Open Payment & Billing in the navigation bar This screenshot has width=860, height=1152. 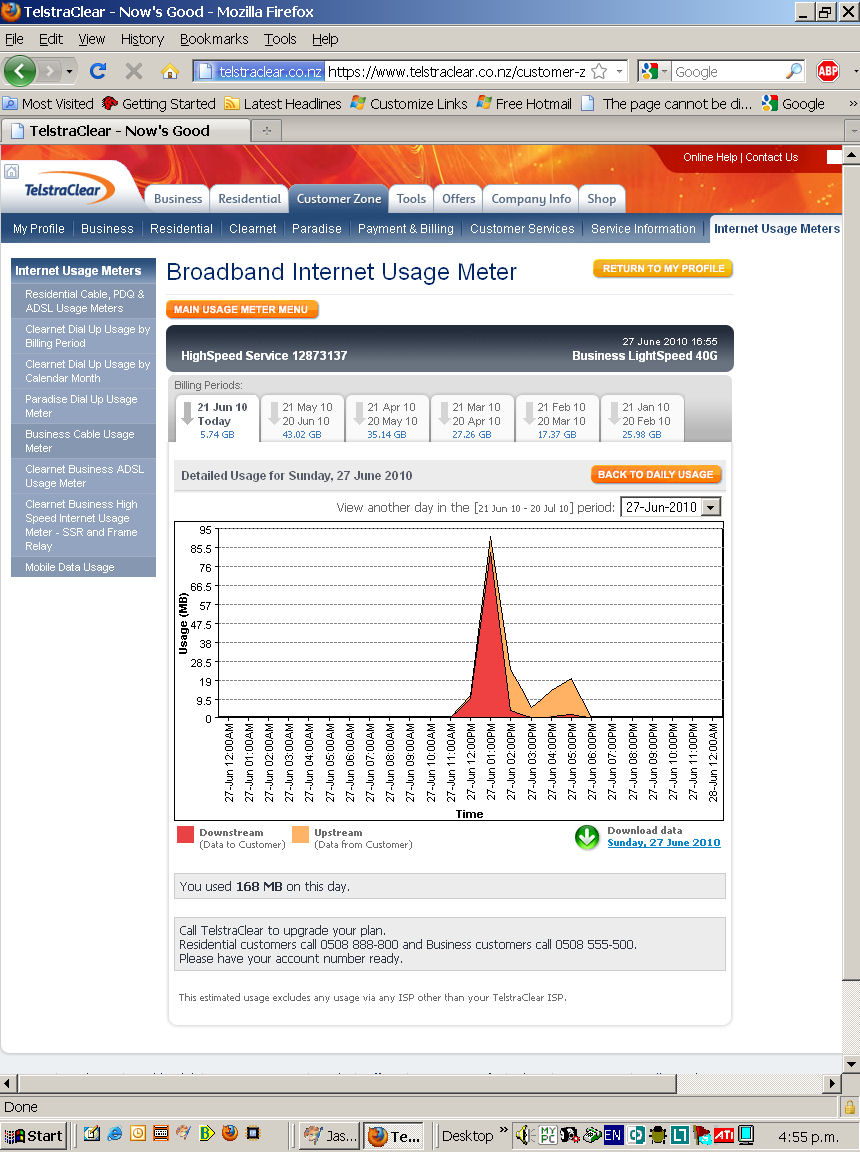[x=405, y=228]
